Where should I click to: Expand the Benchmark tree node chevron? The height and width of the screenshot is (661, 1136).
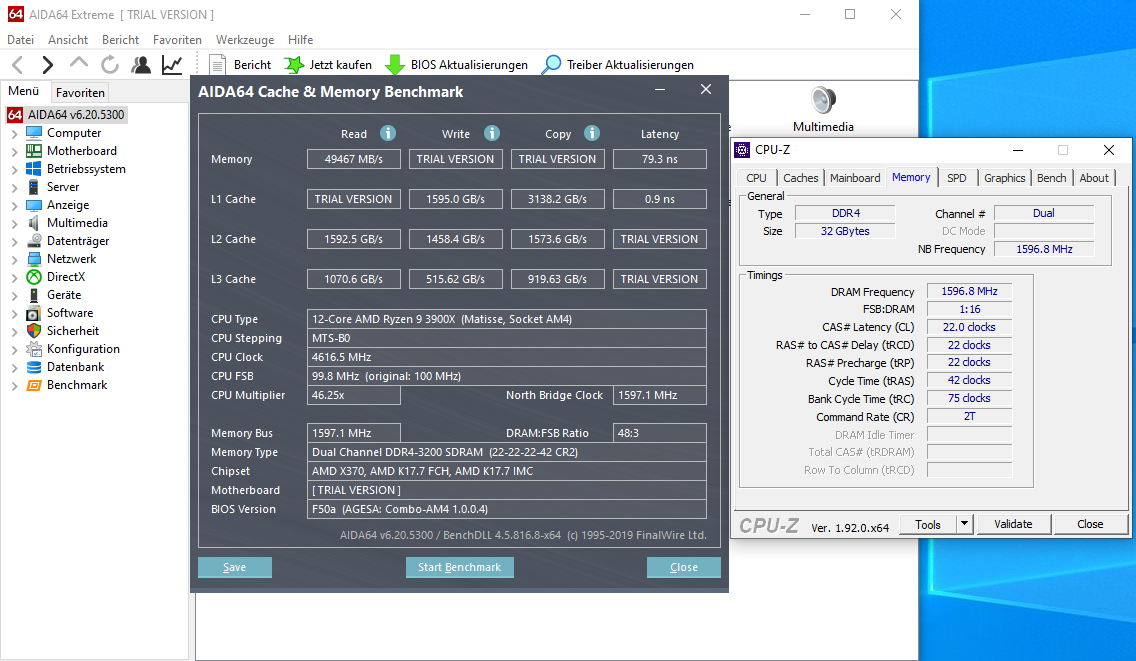pyautogui.click(x=14, y=386)
